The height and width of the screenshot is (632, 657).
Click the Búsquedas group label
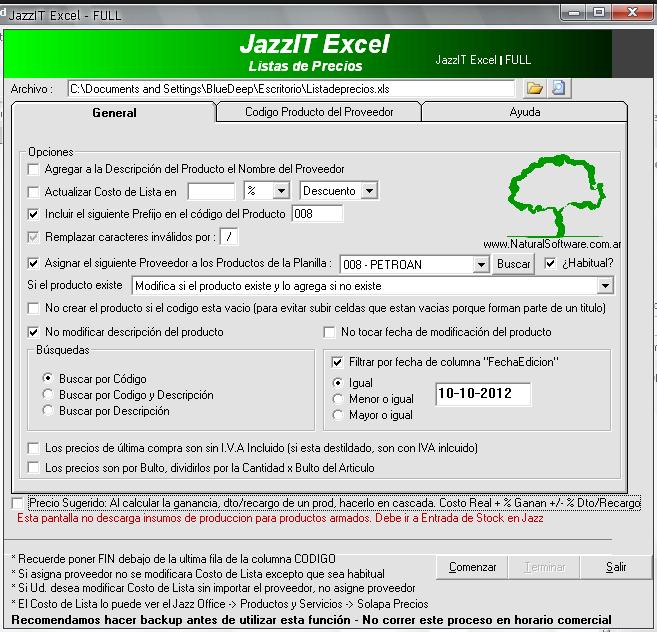coord(63,350)
